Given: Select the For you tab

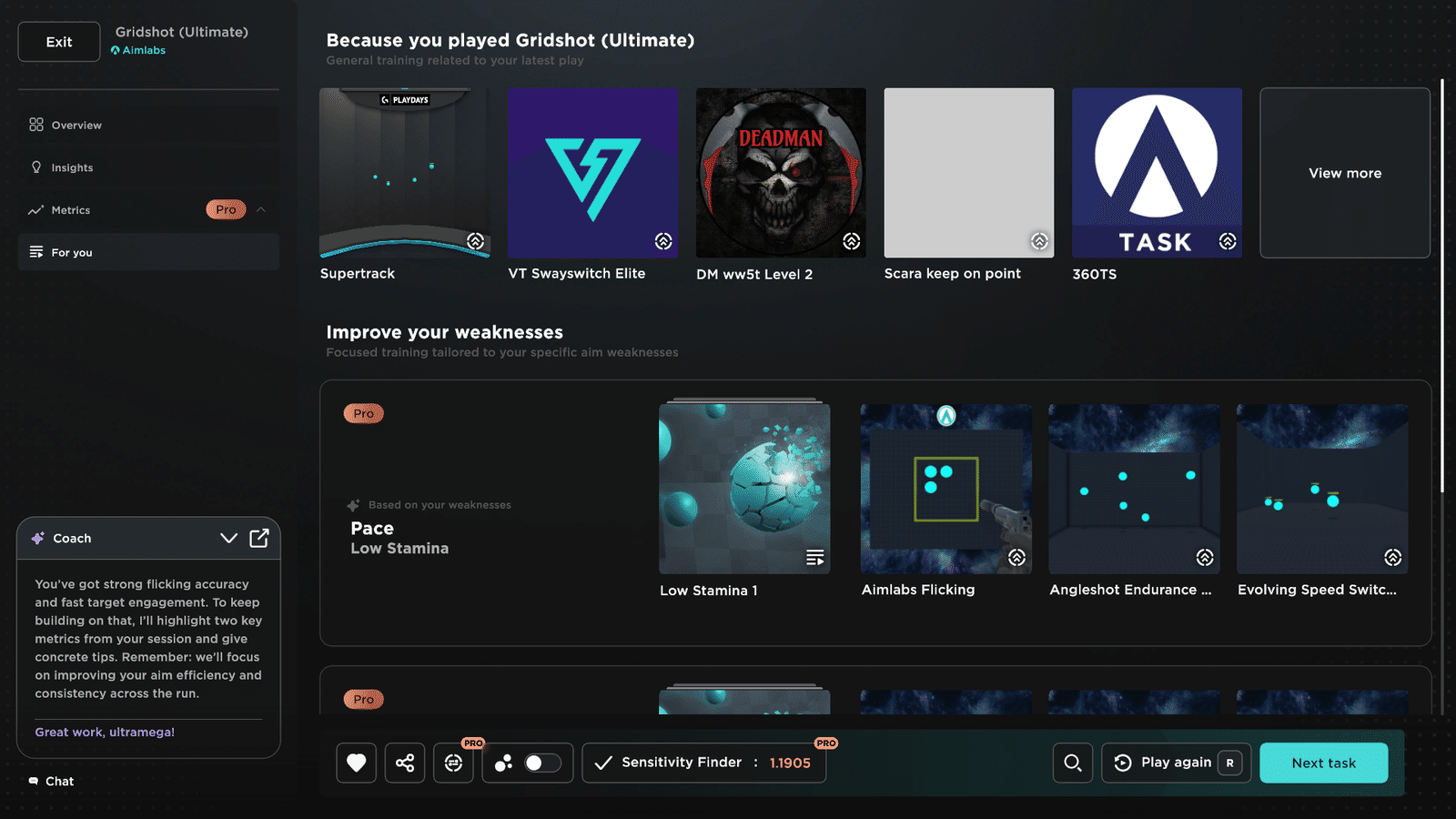Looking at the screenshot, I should tap(148, 252).
